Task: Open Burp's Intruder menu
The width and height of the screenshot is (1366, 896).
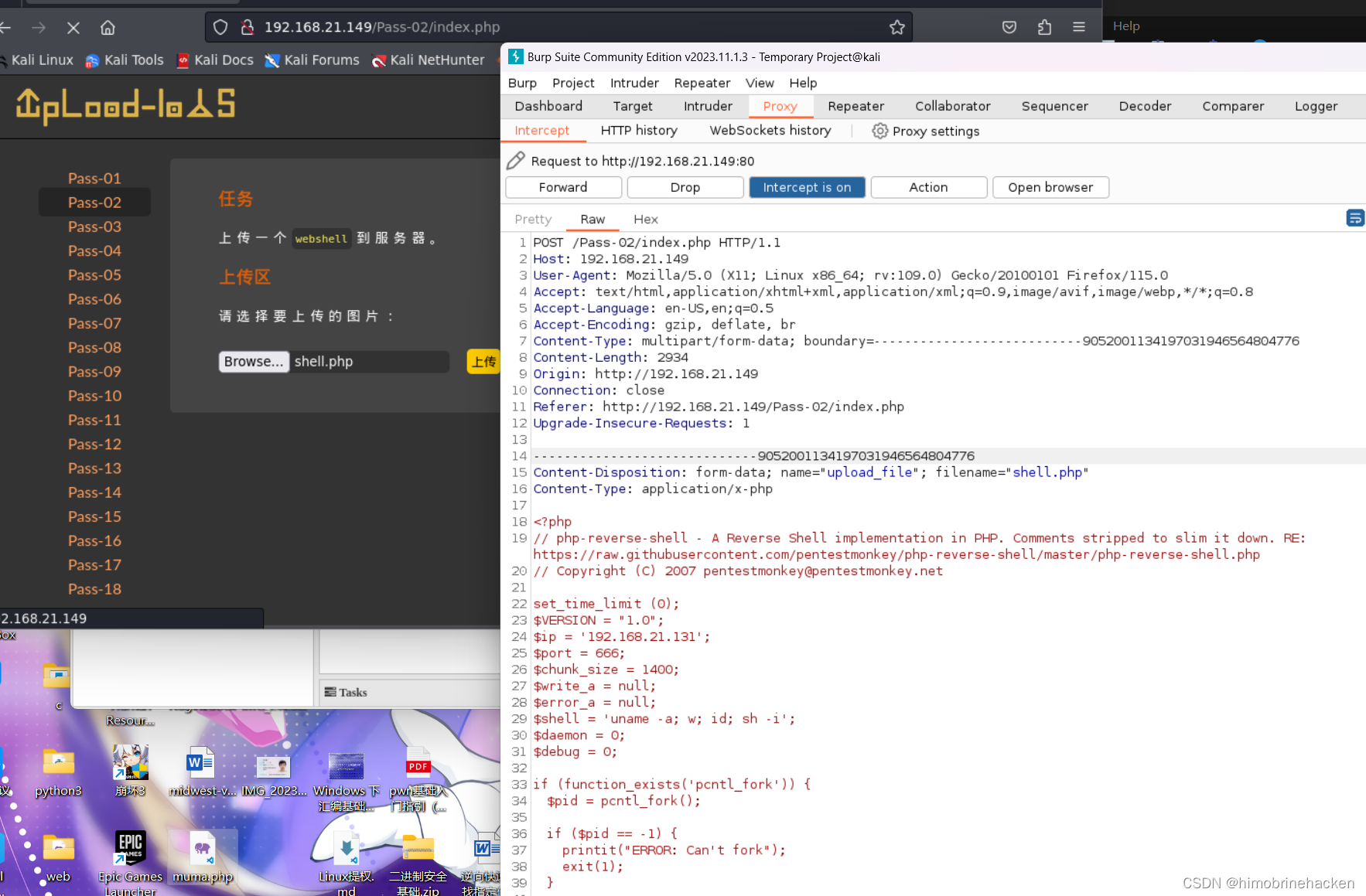Action: (634, 83)
